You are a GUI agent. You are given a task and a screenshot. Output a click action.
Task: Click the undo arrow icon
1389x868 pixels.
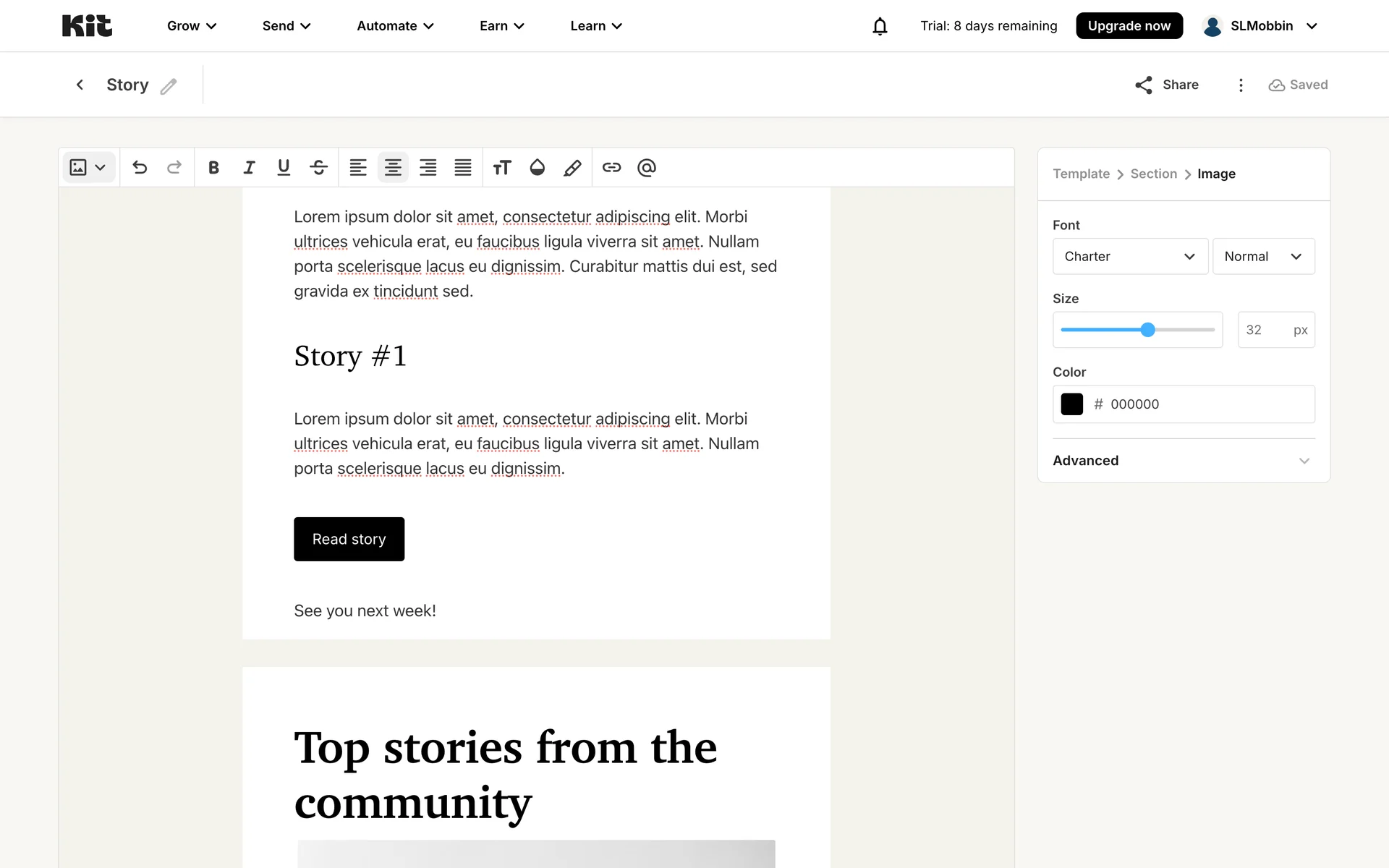(x=140, y=168)
